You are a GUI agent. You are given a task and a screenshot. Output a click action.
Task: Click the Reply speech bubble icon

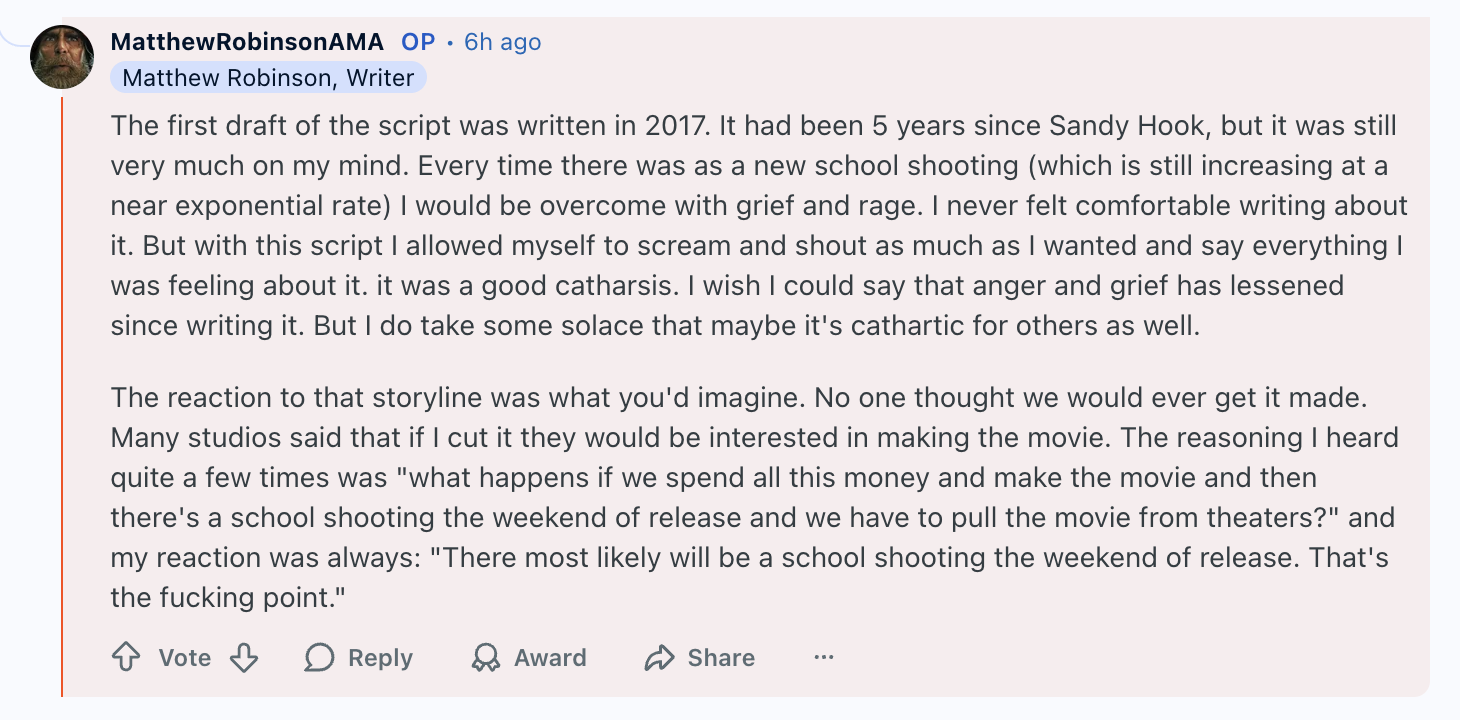tap(319, 657)
